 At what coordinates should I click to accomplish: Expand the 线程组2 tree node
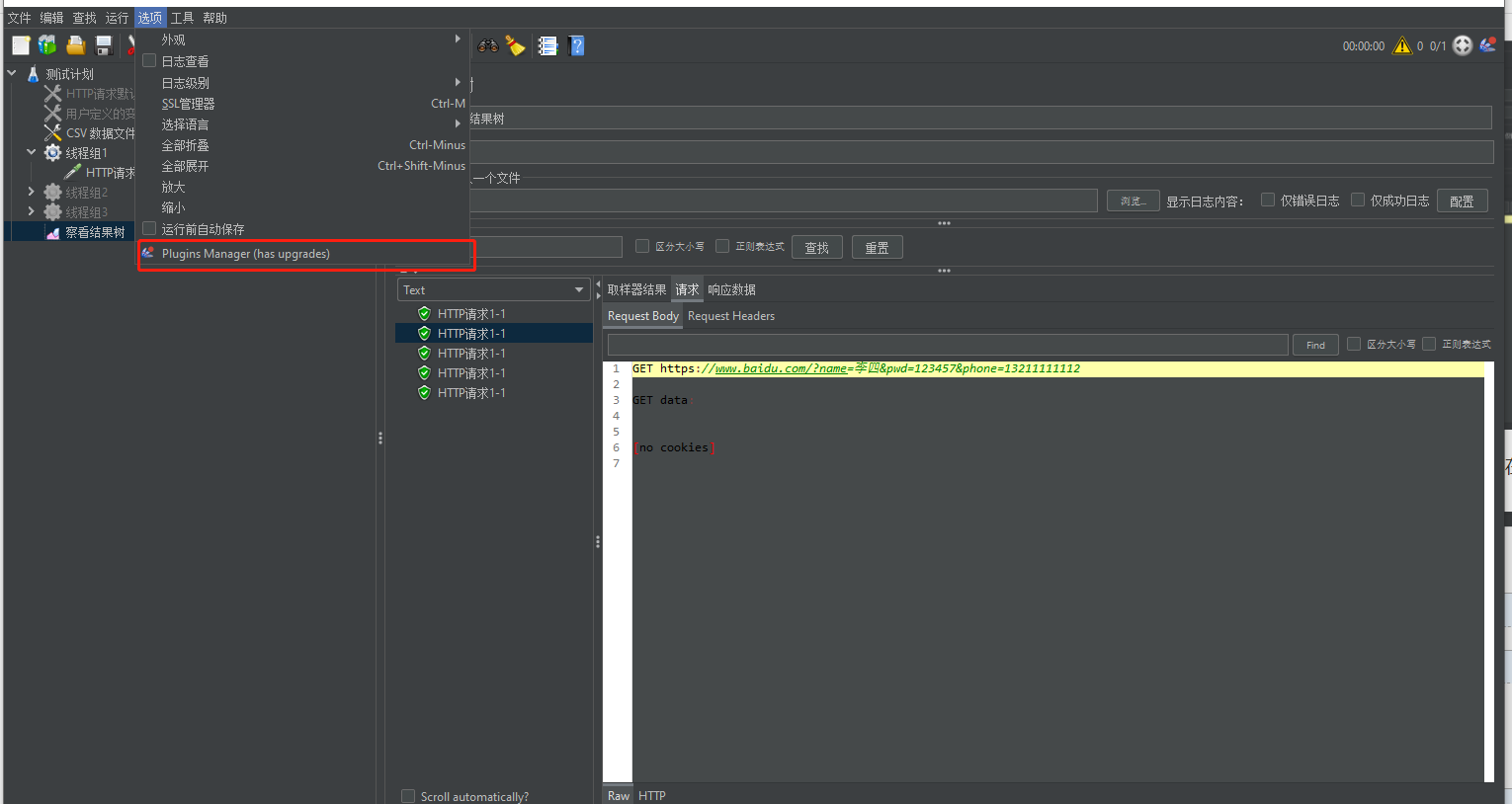click(x=32, y=193)
